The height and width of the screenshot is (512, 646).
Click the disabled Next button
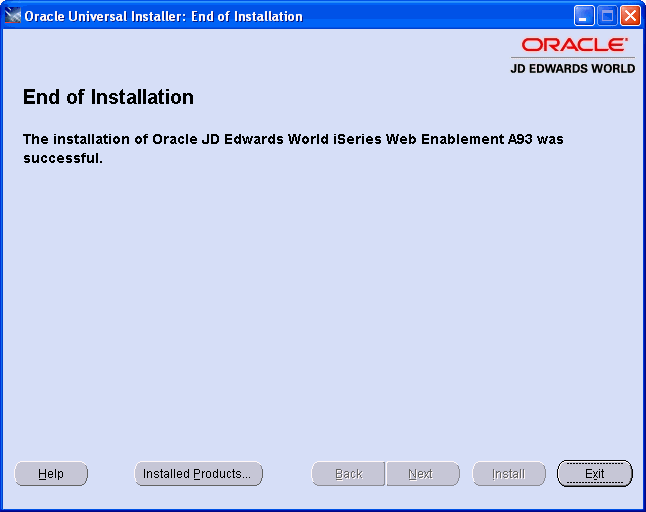tap(423, 474)
